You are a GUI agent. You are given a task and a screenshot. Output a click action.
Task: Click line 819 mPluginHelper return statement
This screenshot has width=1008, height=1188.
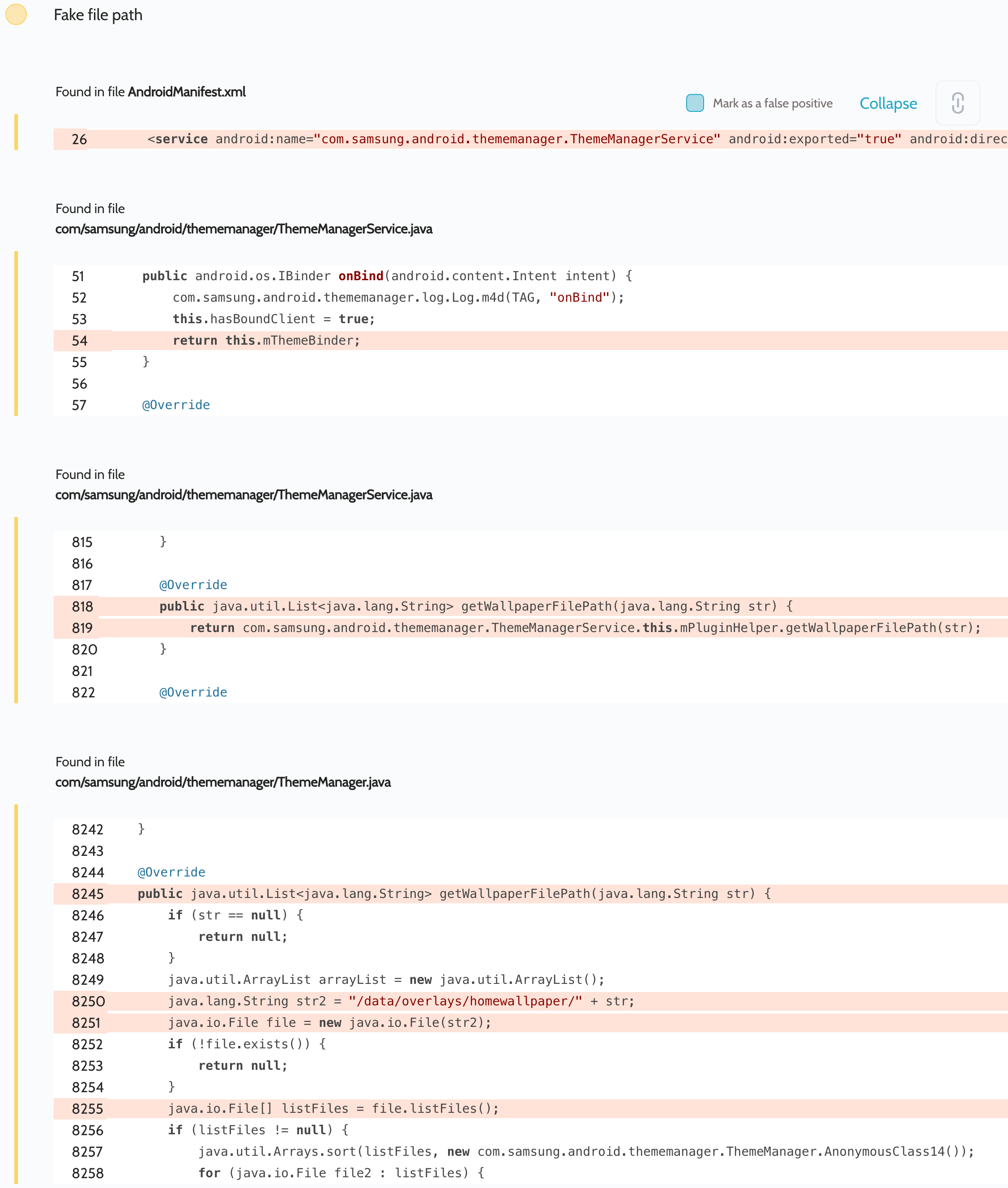pos(585,628)
